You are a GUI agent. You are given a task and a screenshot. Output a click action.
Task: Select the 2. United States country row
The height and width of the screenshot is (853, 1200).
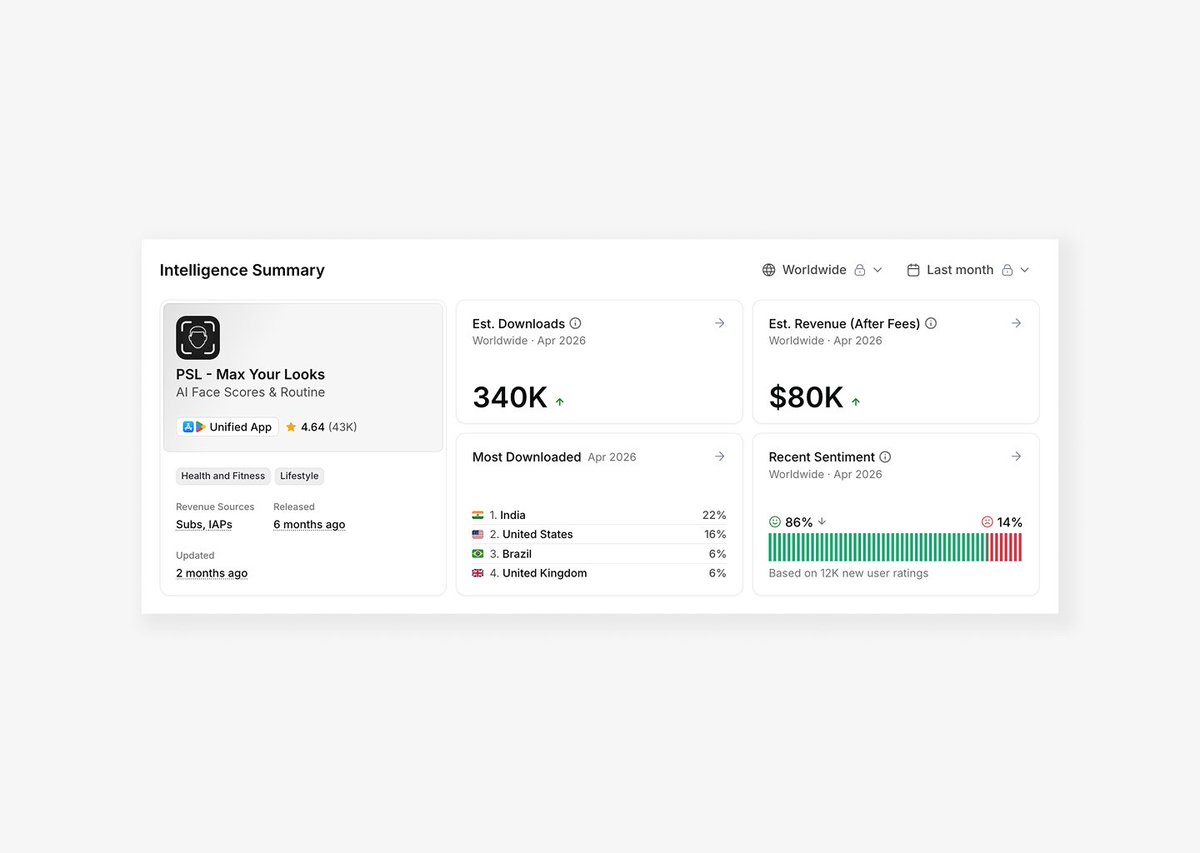click(x=599, y=534)
